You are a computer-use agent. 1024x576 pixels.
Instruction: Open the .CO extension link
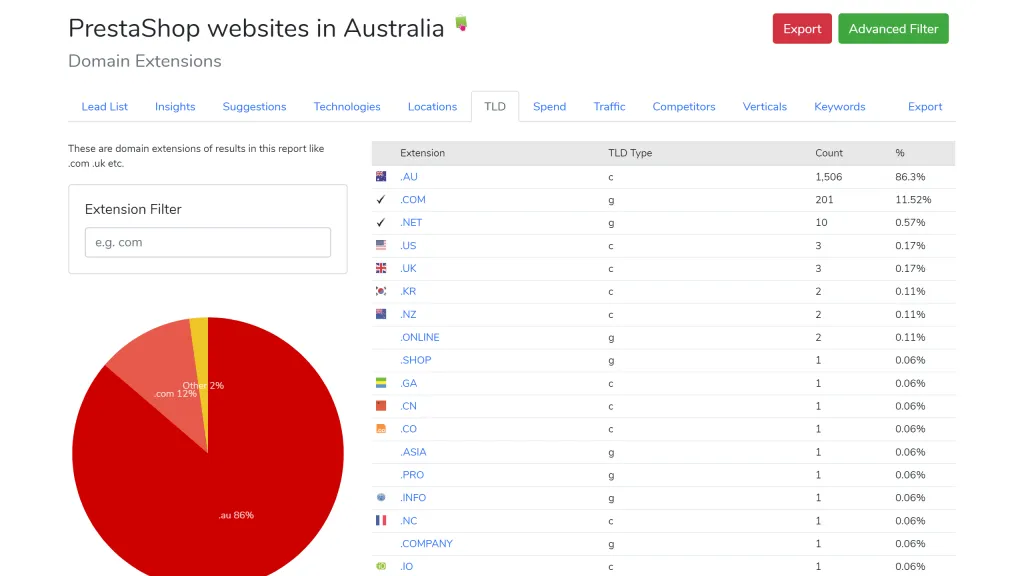click(408, 429)
